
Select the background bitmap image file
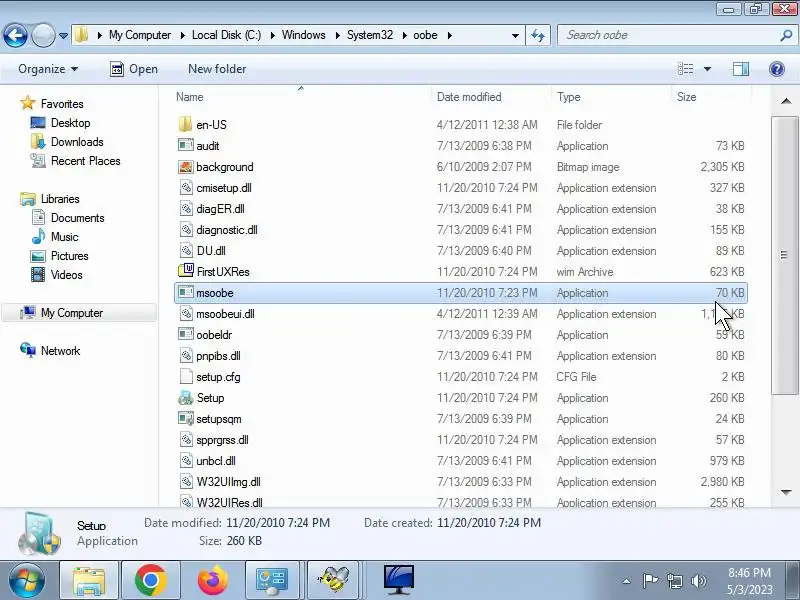tap(461, 167)
